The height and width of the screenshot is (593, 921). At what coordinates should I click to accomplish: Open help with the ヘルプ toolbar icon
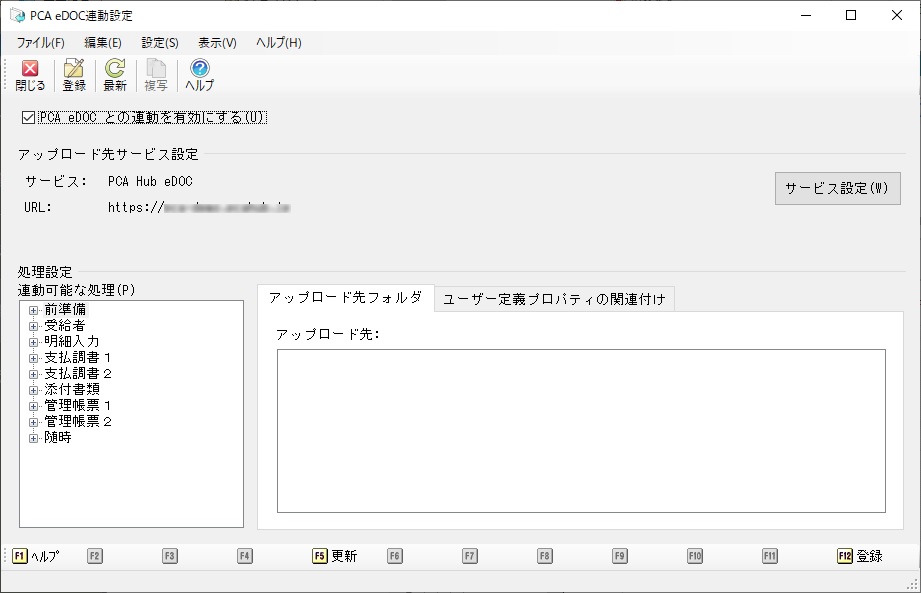click(199, 75)
